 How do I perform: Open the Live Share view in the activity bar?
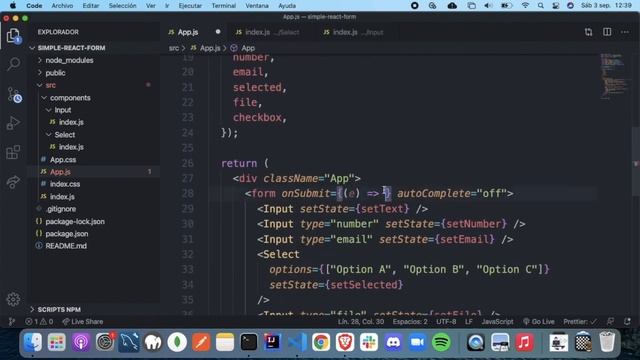pyautogui.click(x=13, y=181)
